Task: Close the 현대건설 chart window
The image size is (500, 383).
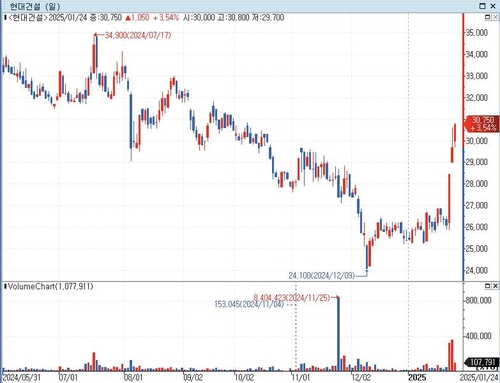Action: 493,6
